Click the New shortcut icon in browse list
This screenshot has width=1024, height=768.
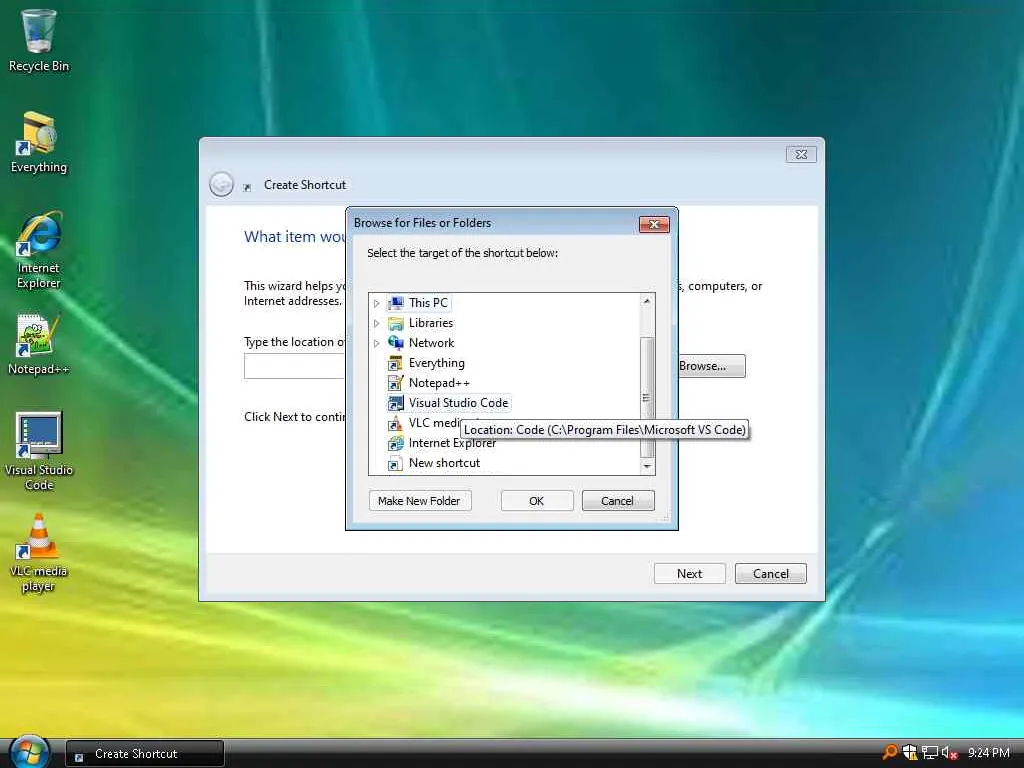(x=395, y=463)
